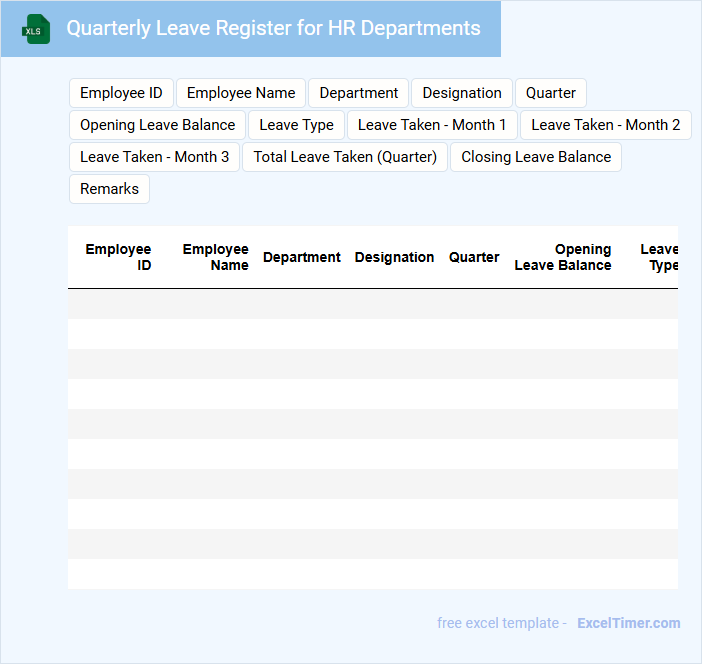
Task: Select the Quarter tag
Action: pos(551,93)
